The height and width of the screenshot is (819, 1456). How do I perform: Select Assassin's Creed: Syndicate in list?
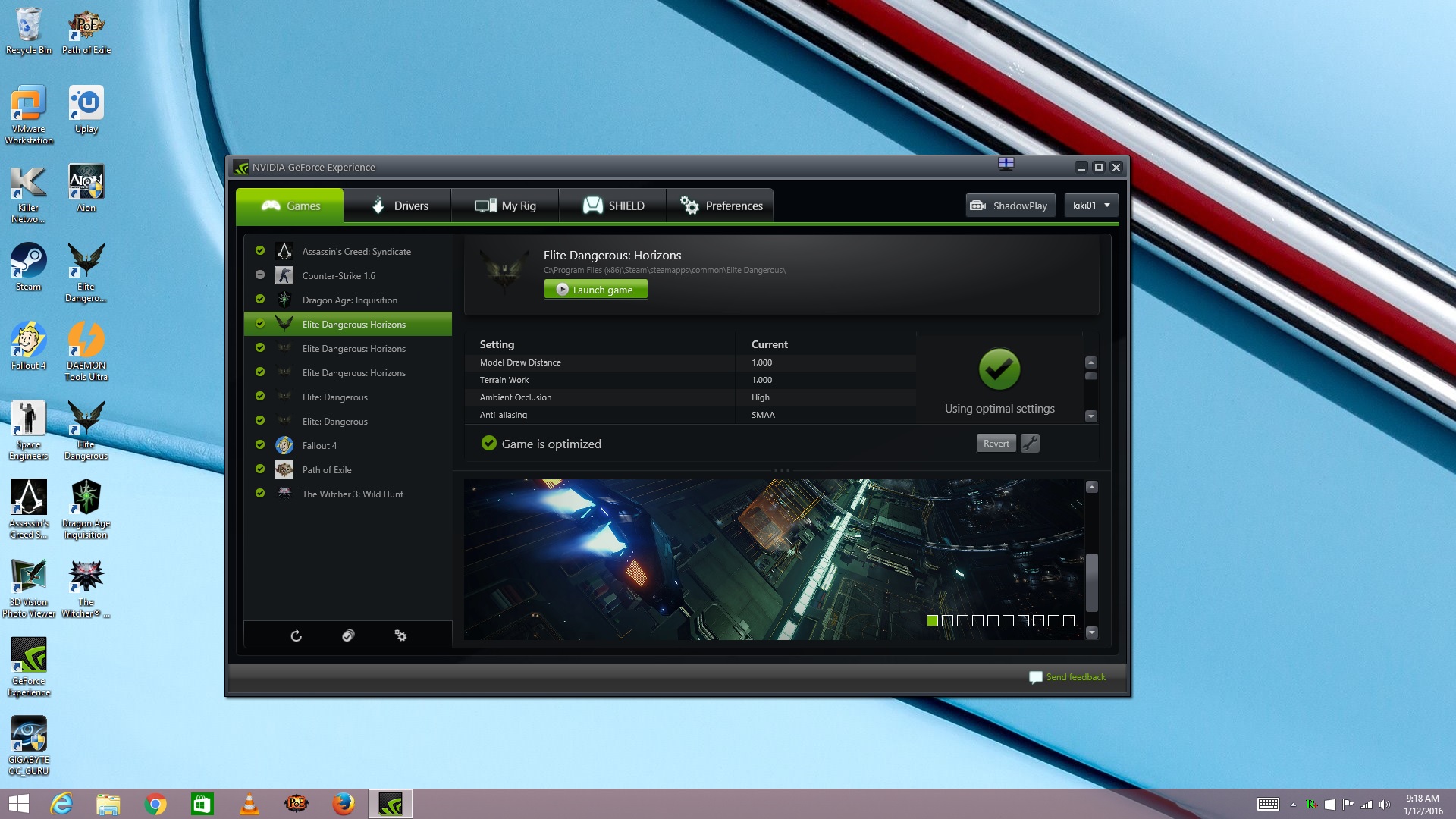[x=348, y=251]
